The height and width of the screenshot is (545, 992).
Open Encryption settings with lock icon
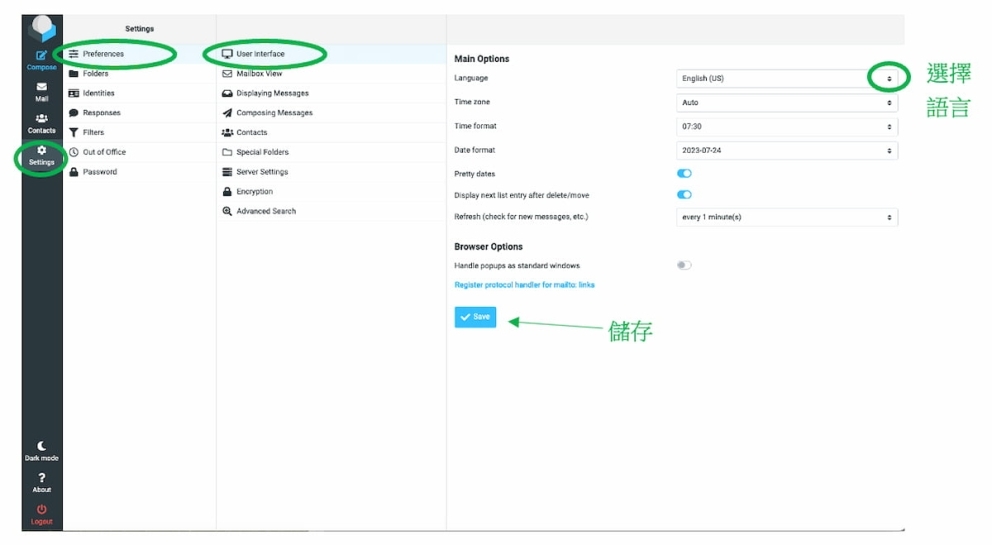point(254,192)
